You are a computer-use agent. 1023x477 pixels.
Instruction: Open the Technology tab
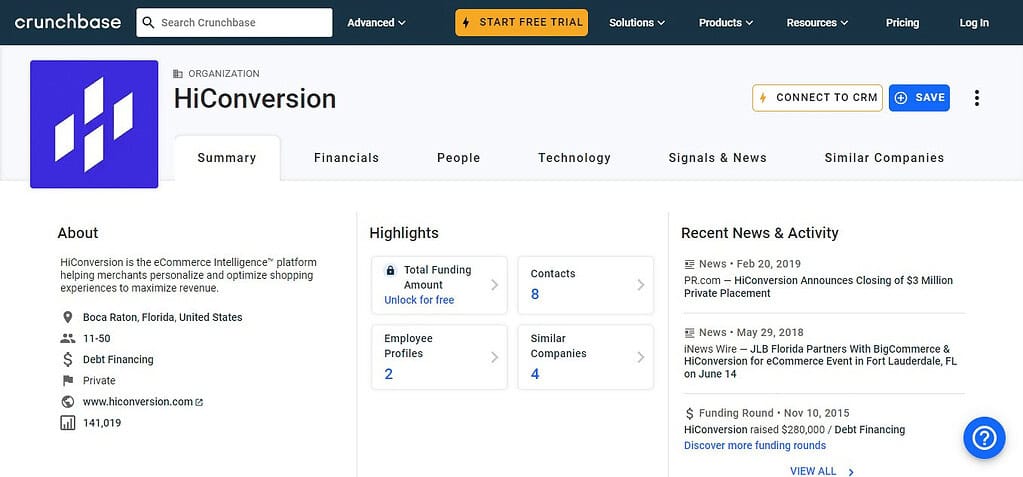click(575, 158)
